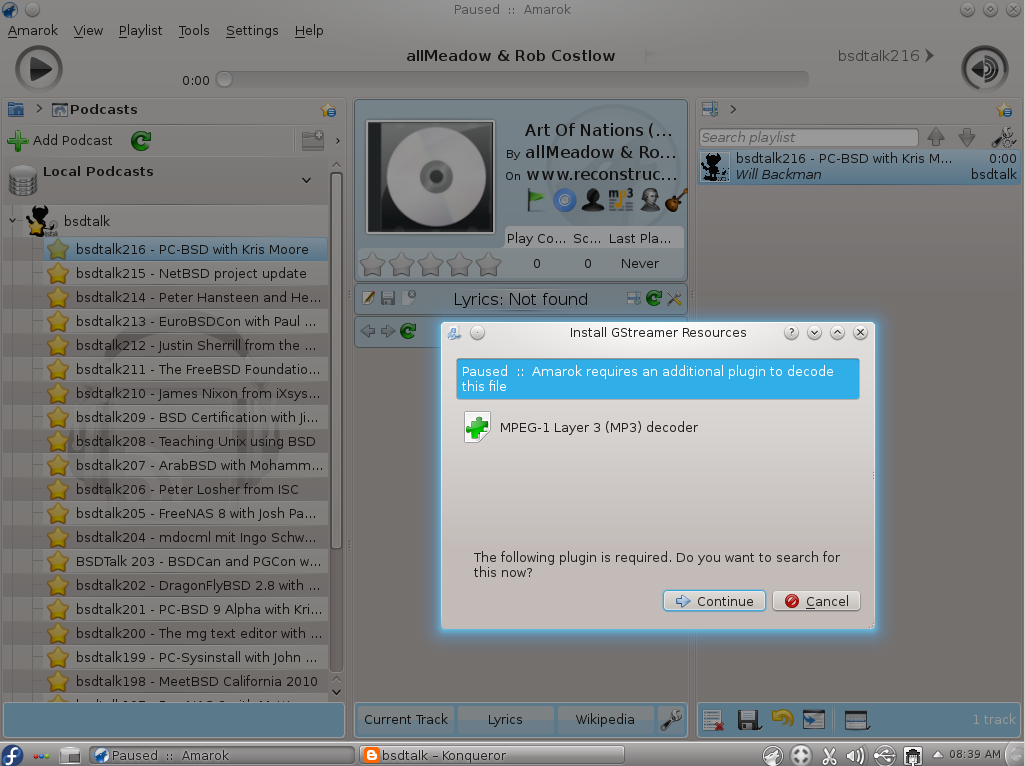This screenshot has width=1025, height=766.
Task: Switch to the Wikipedia applet tab
Action: [x=605, y=720]
